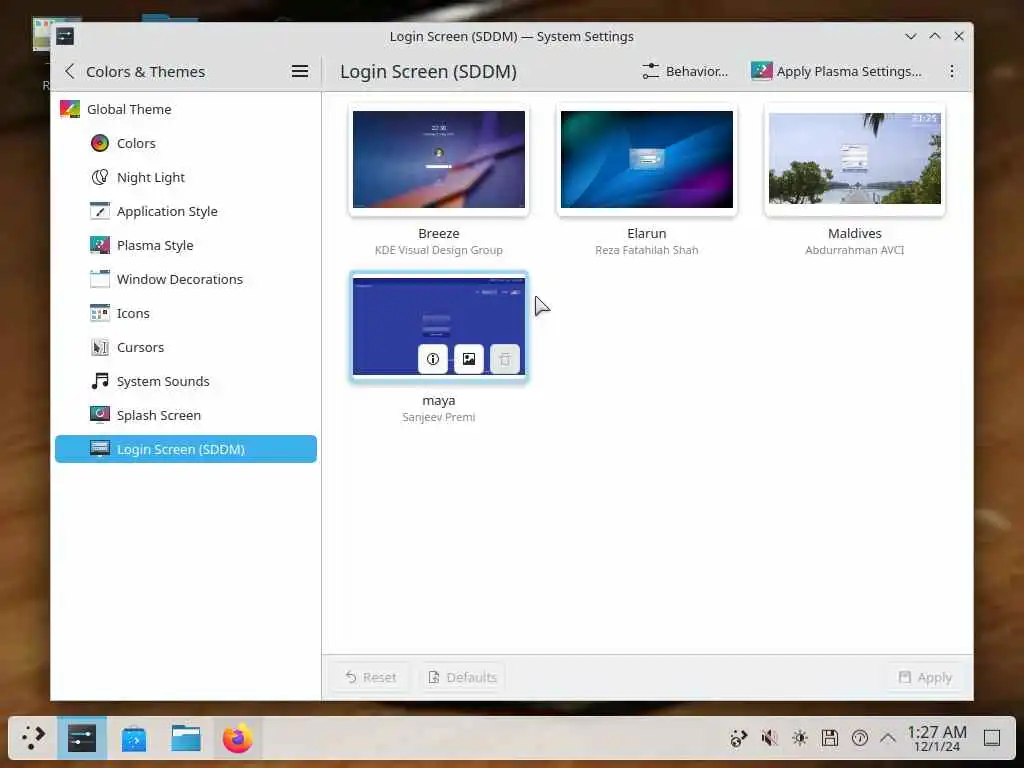This screenshot has height=768, width=1024.
Task: Open Discover software center from taskbar
Action: [x=134, y=739]
